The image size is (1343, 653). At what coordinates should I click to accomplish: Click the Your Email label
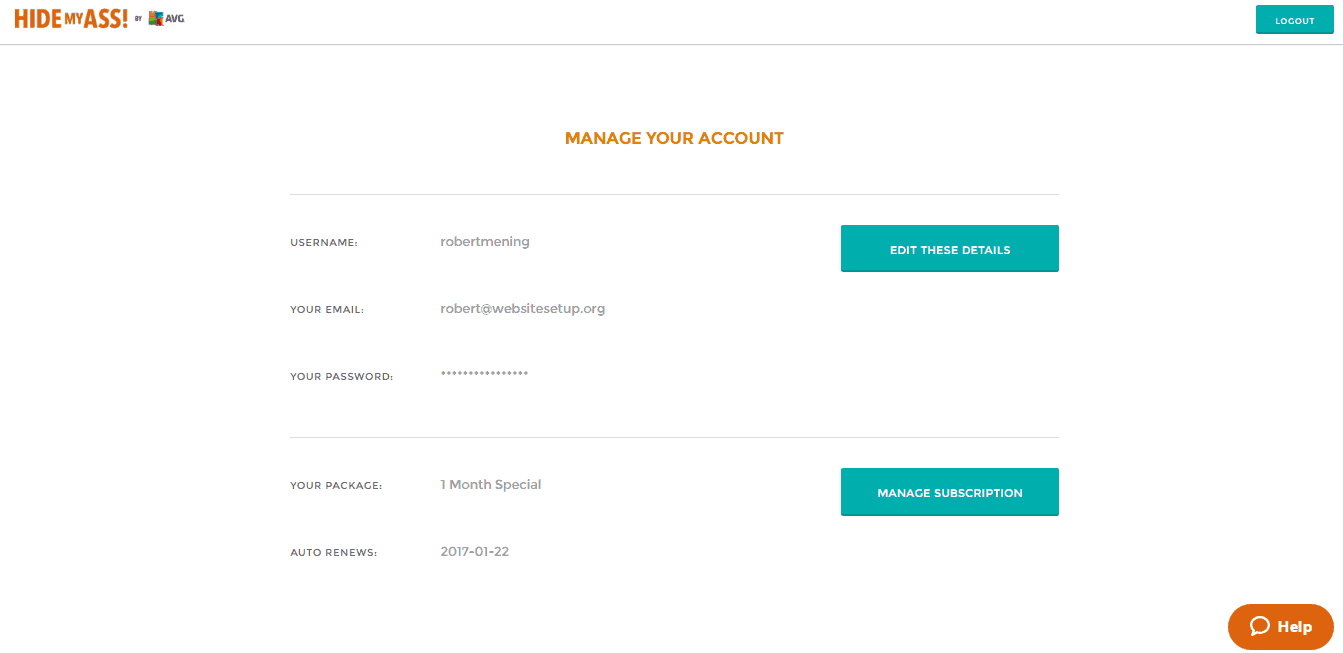(327, 310)
